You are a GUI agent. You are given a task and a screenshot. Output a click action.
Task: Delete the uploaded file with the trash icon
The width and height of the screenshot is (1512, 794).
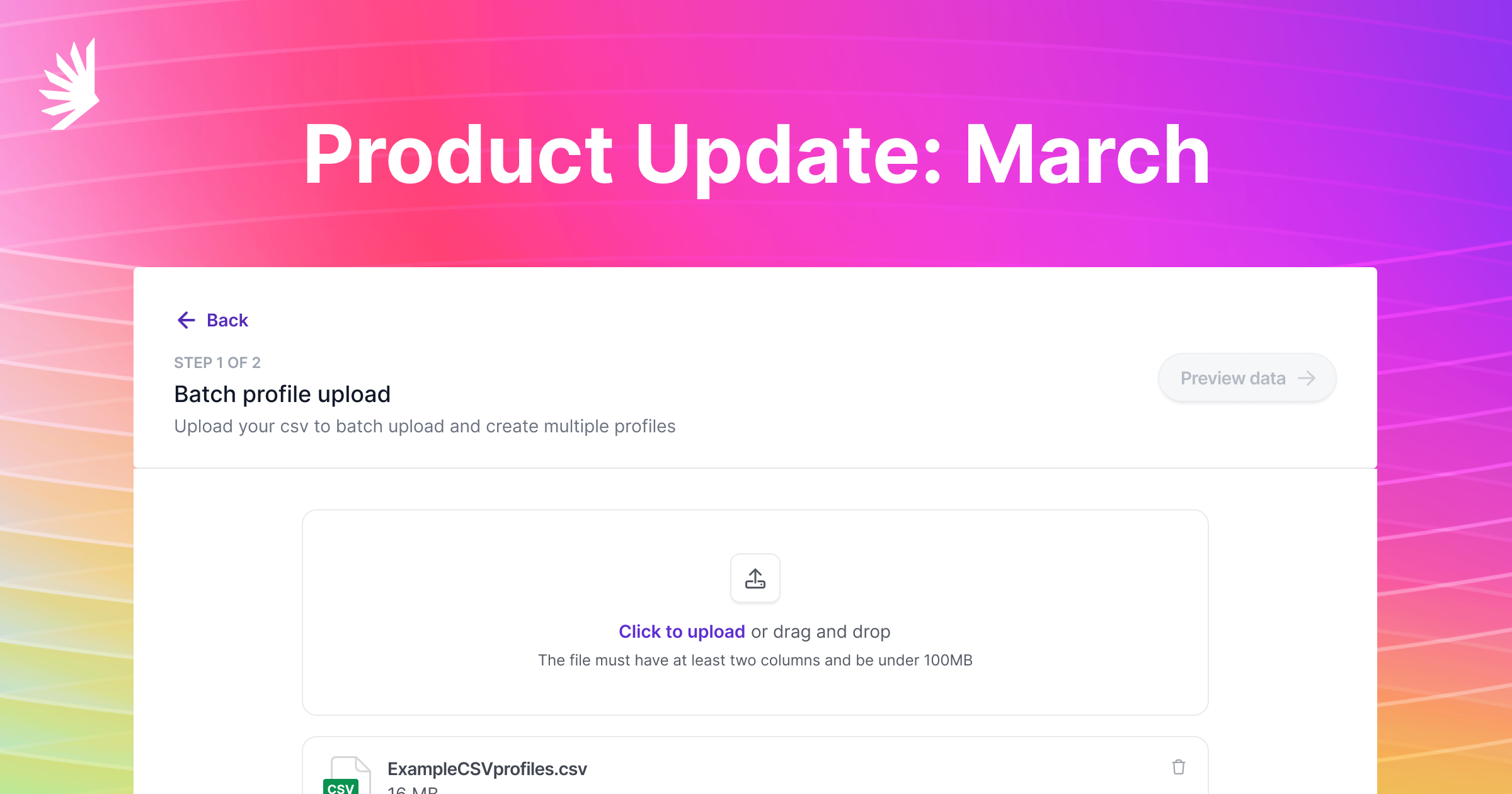click(1178, 767)
